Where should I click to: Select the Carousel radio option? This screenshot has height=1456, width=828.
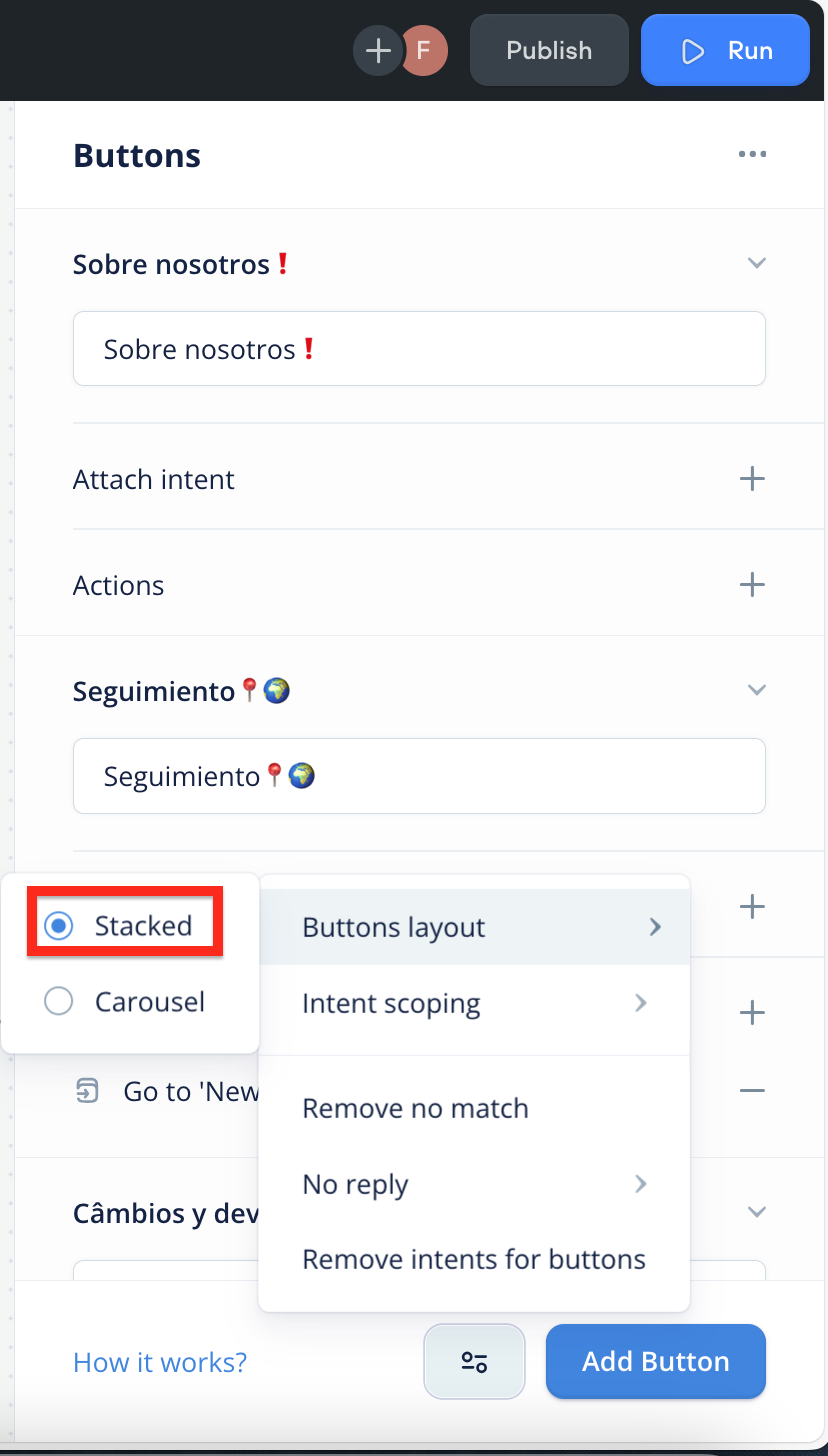(x=59, y=1001)
